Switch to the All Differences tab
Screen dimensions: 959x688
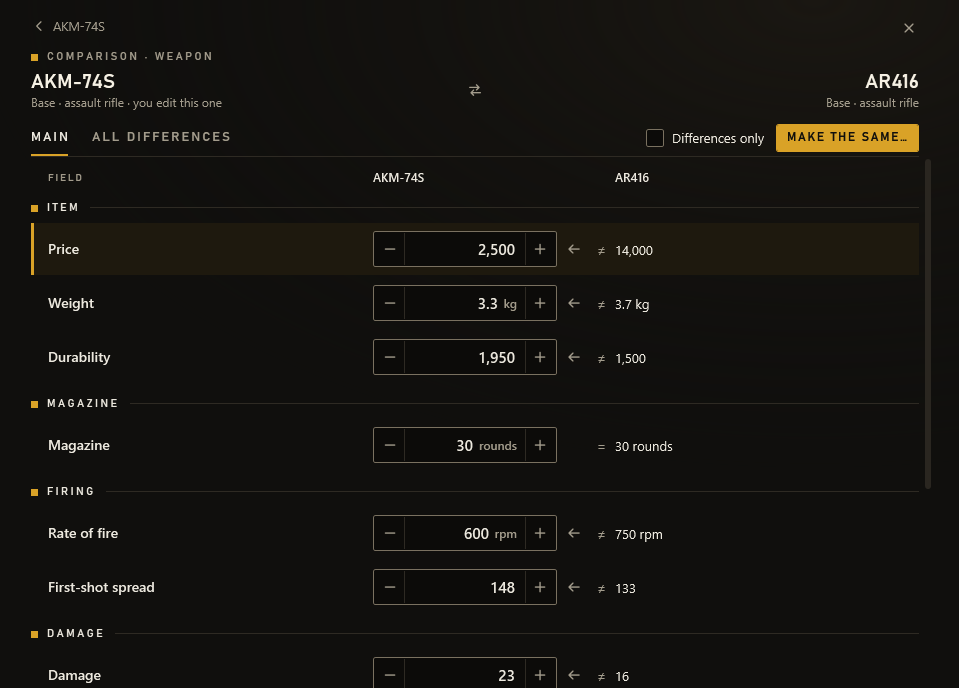[x=161, y=137]
